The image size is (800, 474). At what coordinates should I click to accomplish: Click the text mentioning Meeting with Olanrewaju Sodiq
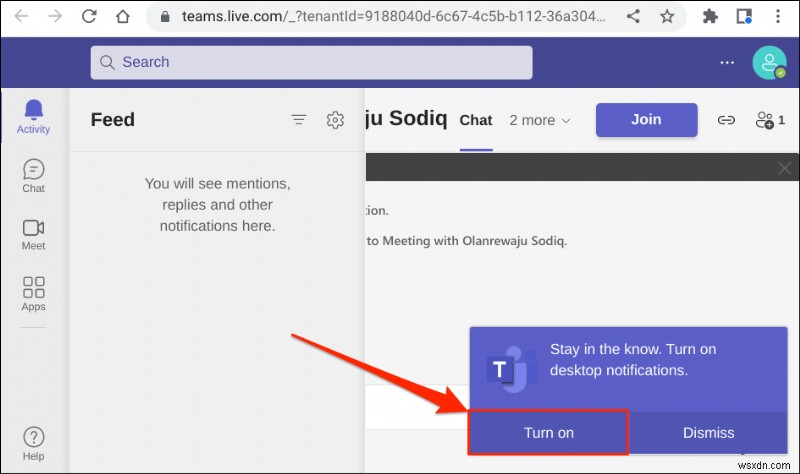(x=467, y=241)
